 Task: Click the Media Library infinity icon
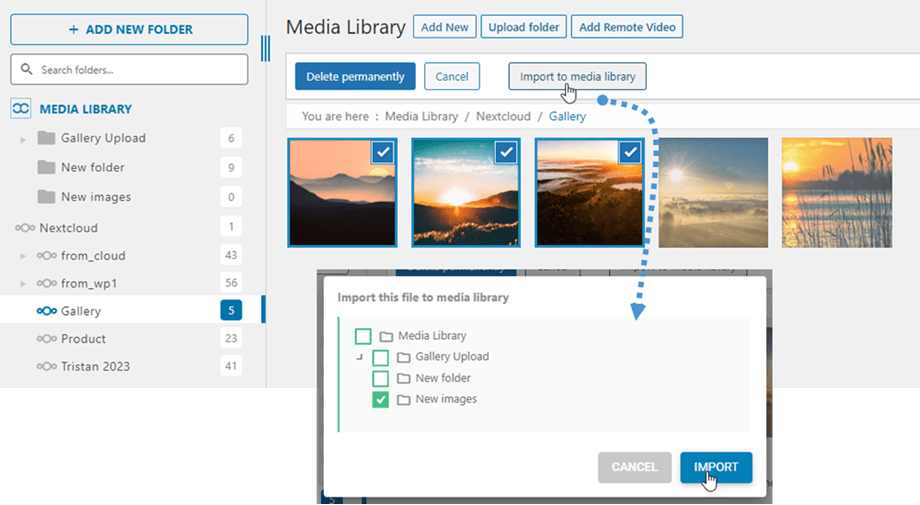tap(20, 109)
